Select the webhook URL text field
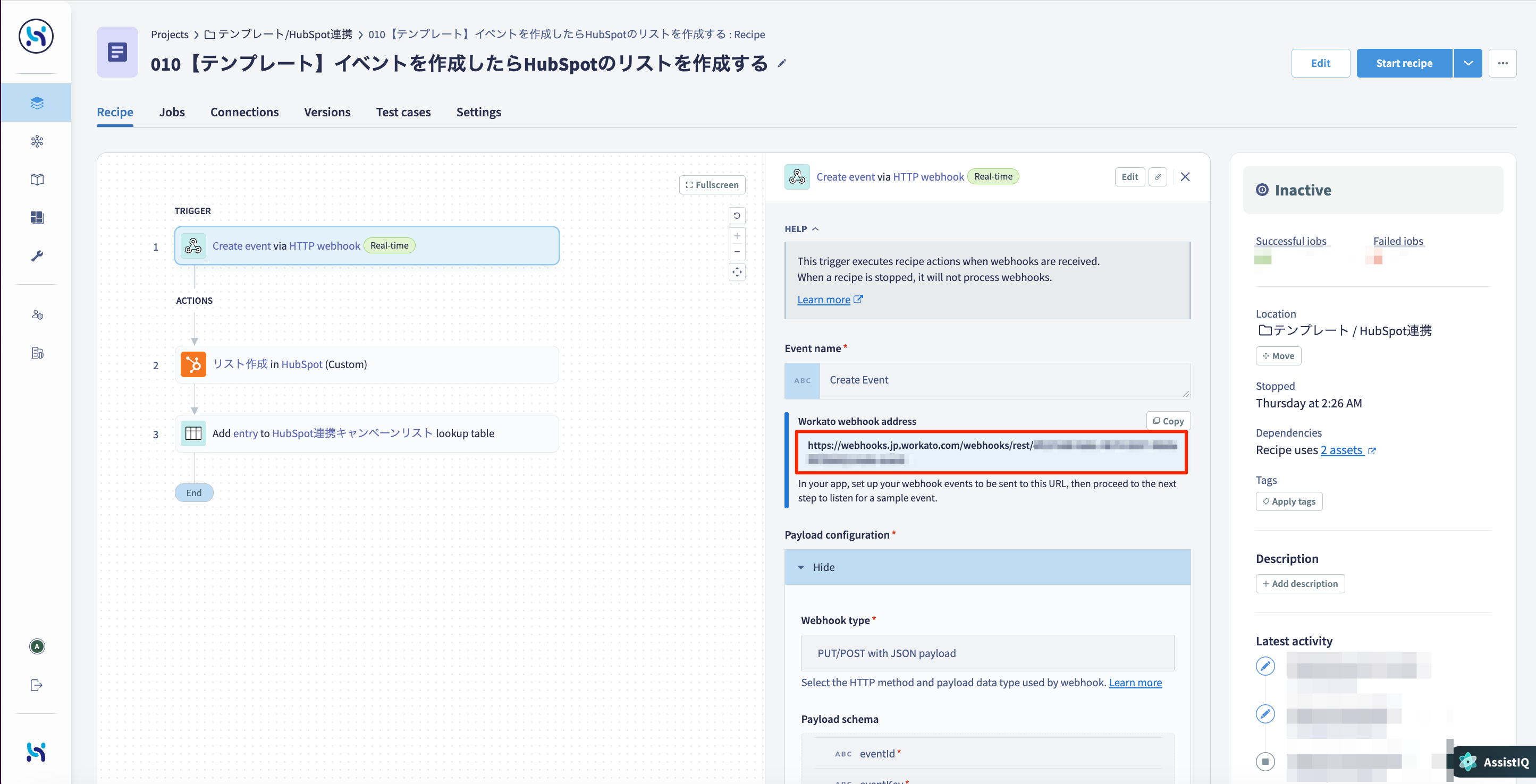1536x784 pixels. coord(991,452)
